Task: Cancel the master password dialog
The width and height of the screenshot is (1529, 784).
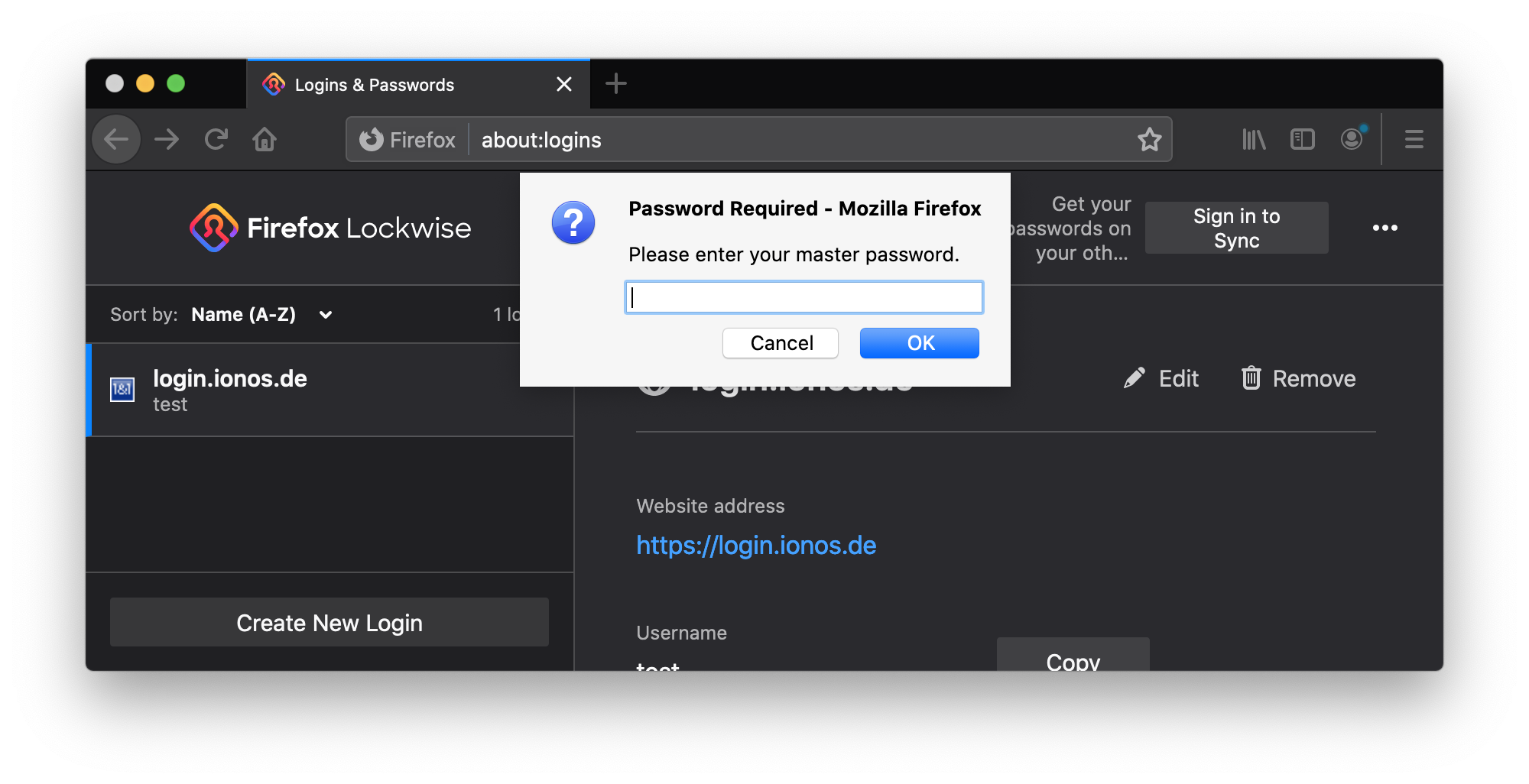Action: (781, 343)
